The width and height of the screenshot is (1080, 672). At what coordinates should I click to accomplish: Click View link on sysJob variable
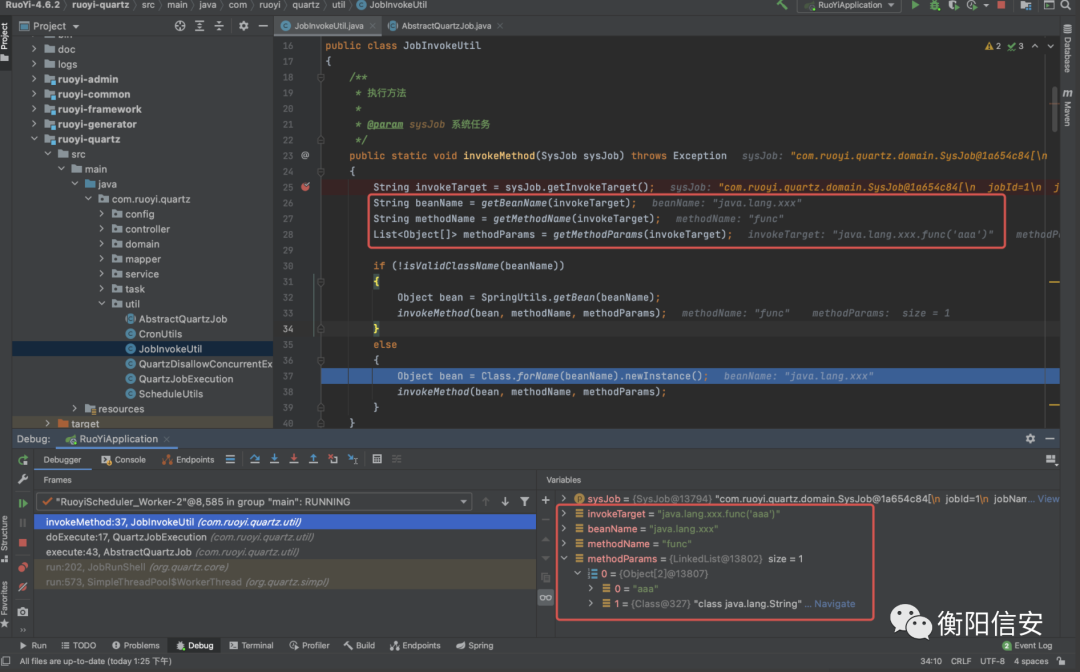[x=1048, y=498]
